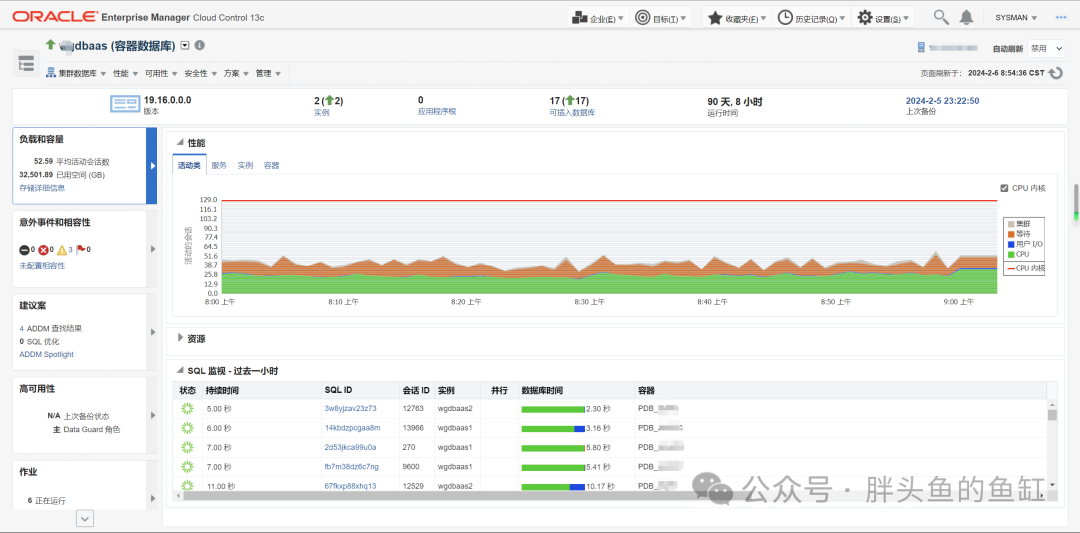Click the History clock icon
This screenshot has width=1080, height=533.
click(x=785, y=18)
